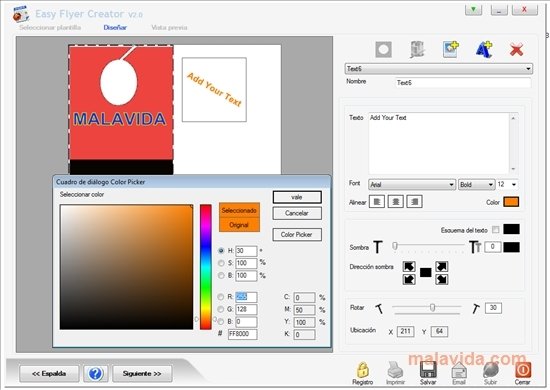Click the small T no-shadow icon
This screenshot has width=550, height=390.
coord(377,247)
